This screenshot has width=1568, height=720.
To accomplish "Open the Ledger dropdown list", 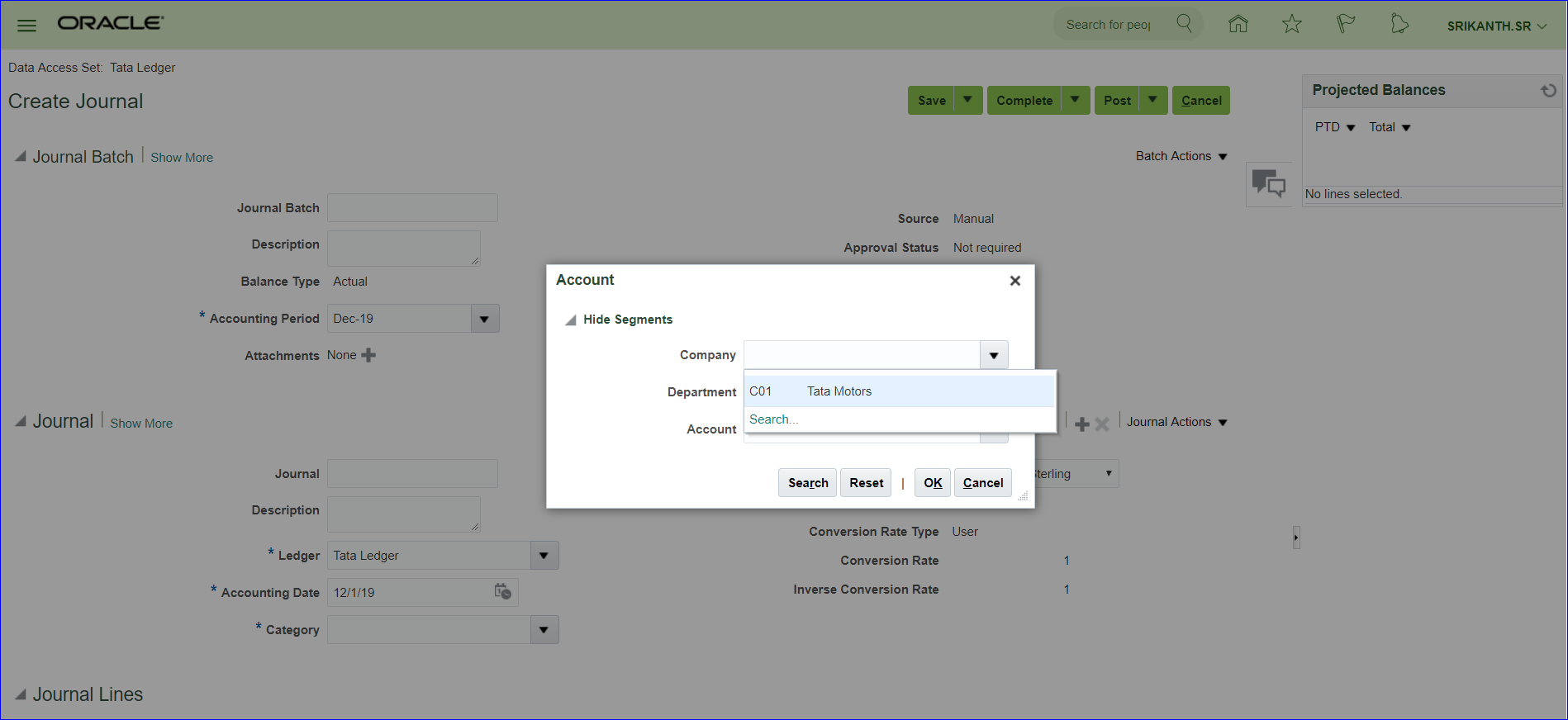I will point(544,556).
